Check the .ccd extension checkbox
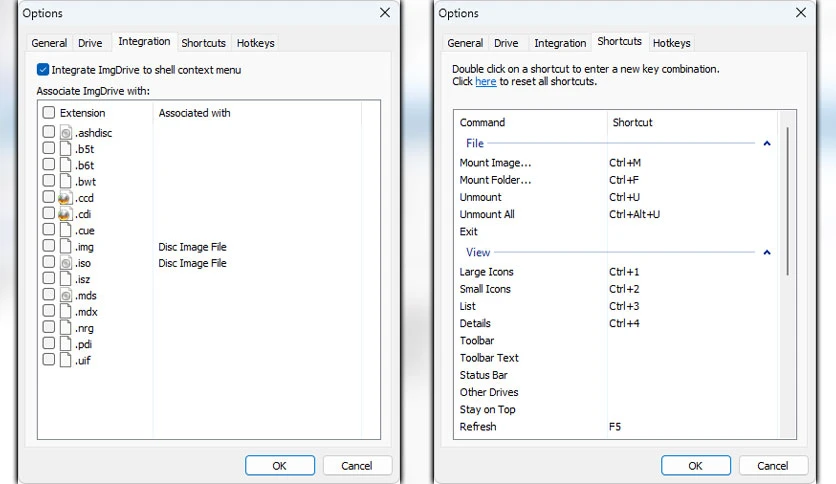836x484 pixels. 49,197
